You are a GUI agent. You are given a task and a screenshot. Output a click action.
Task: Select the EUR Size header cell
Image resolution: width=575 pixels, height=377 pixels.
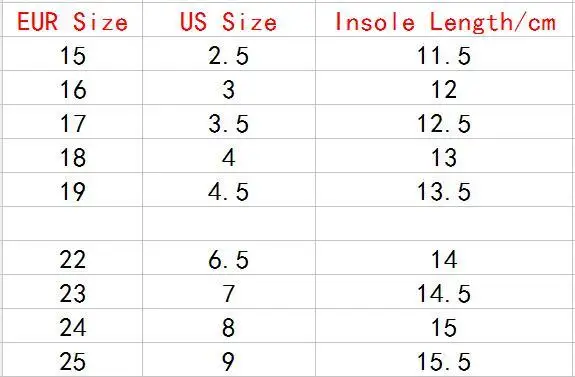73,19
